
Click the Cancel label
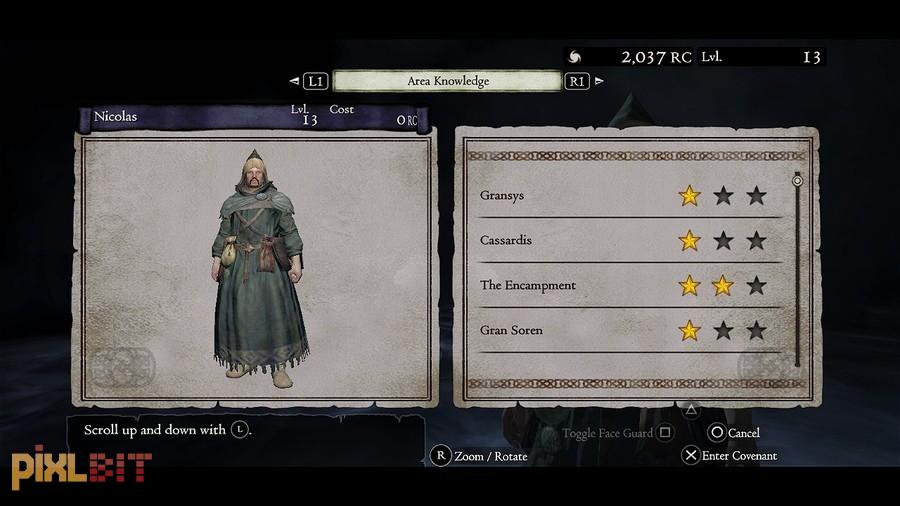(744, 433)
